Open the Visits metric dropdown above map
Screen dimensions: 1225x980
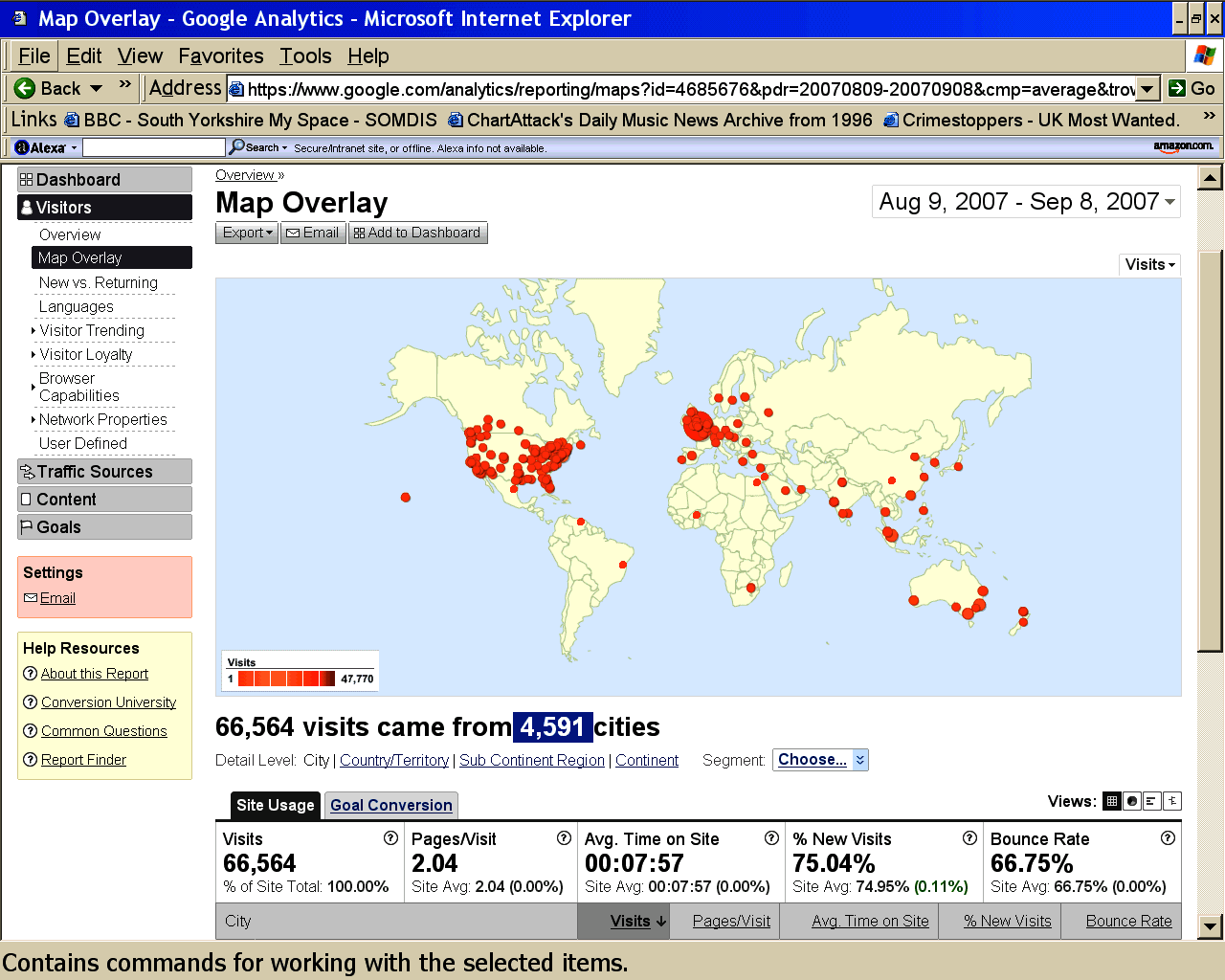click(x=1149, y=265)
